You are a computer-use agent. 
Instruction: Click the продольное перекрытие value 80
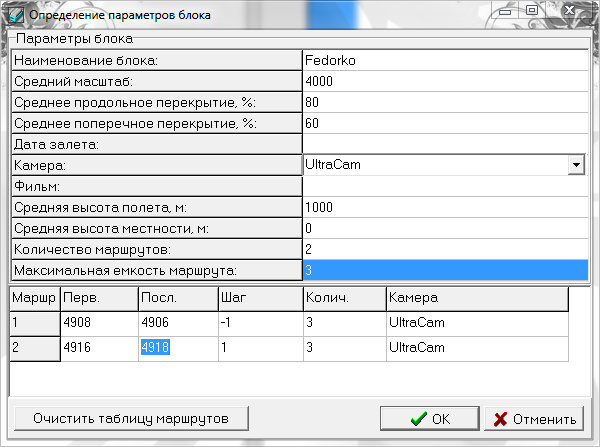[x=445, y=103]
